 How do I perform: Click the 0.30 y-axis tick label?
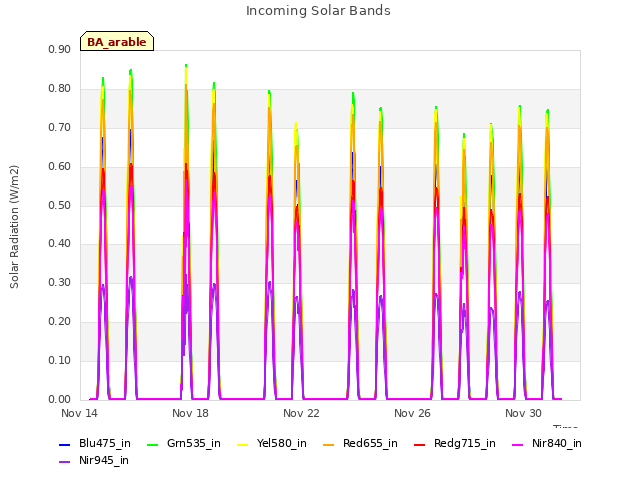tap(60, 282)
